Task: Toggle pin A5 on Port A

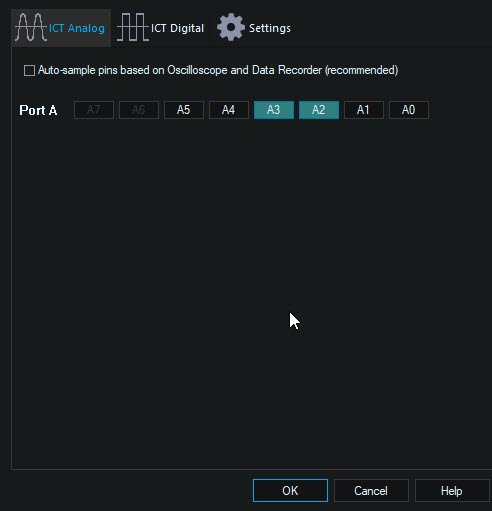Action: (184, 110)
